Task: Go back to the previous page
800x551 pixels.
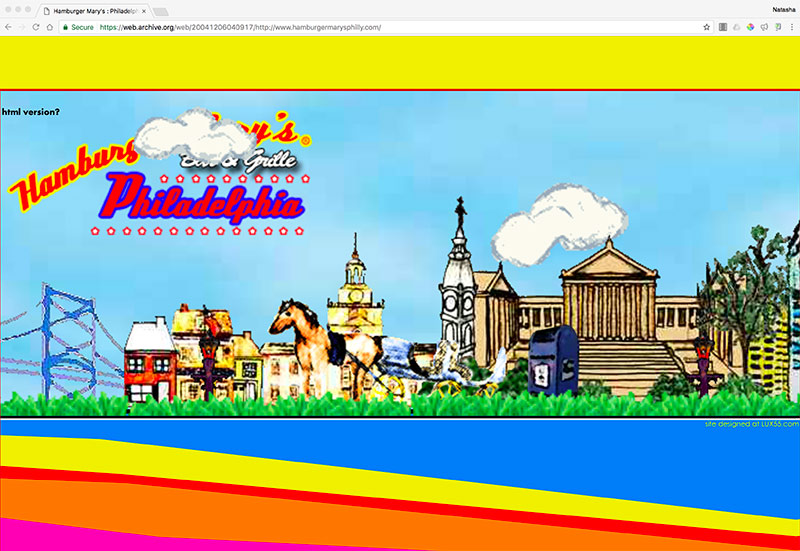Action: (x=8, y=27)
